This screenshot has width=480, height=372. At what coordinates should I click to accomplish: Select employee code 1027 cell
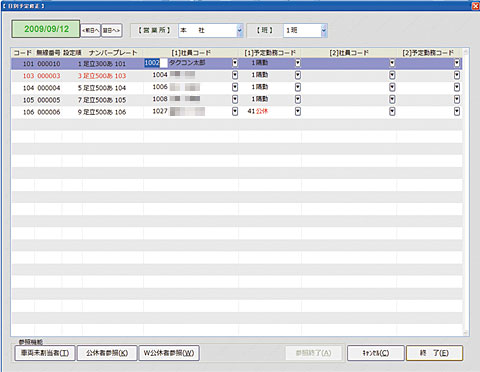pos(160,111)
